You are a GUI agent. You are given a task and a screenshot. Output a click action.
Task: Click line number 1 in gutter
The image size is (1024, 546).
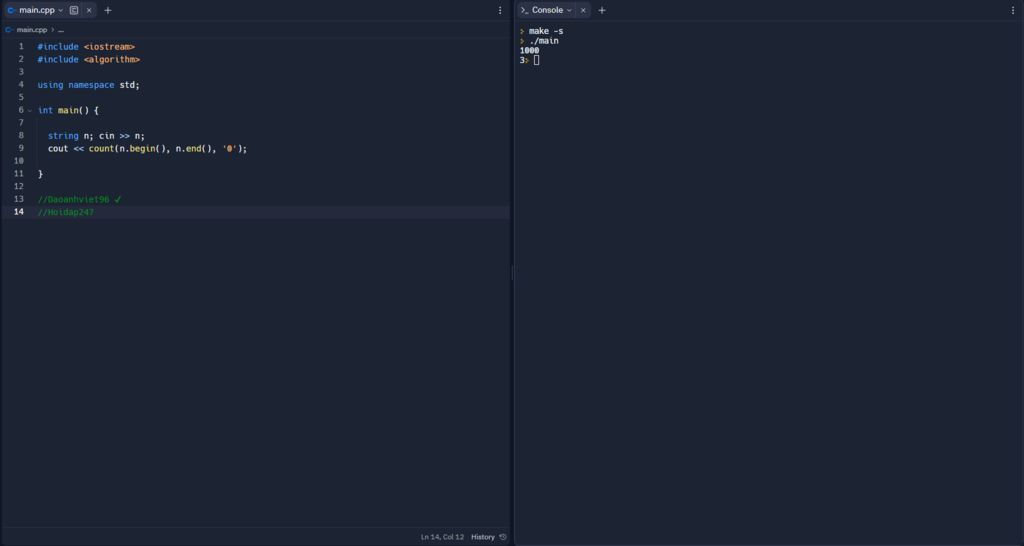[x=21, y=47]
